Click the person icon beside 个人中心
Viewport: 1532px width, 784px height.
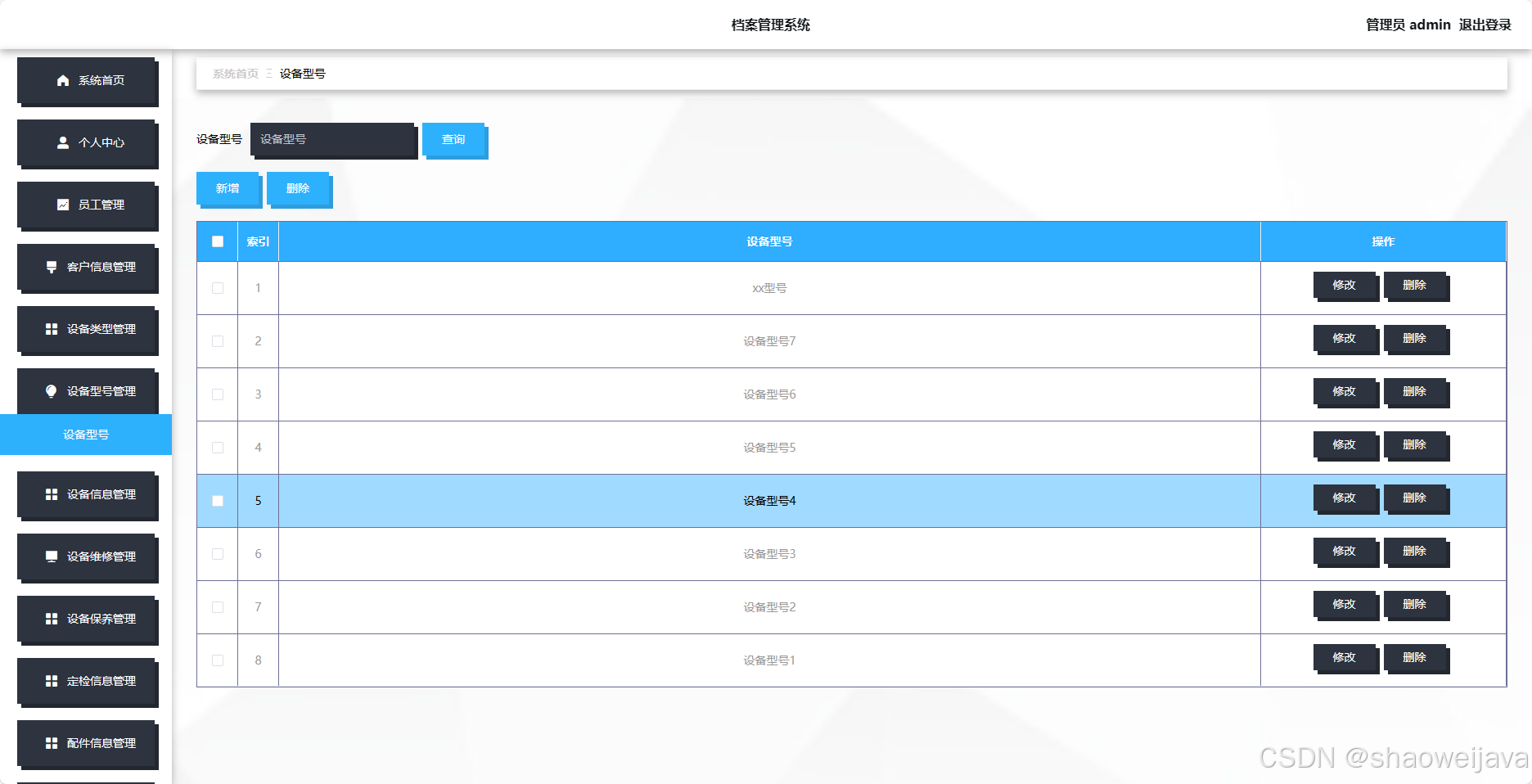coord(63,142)
